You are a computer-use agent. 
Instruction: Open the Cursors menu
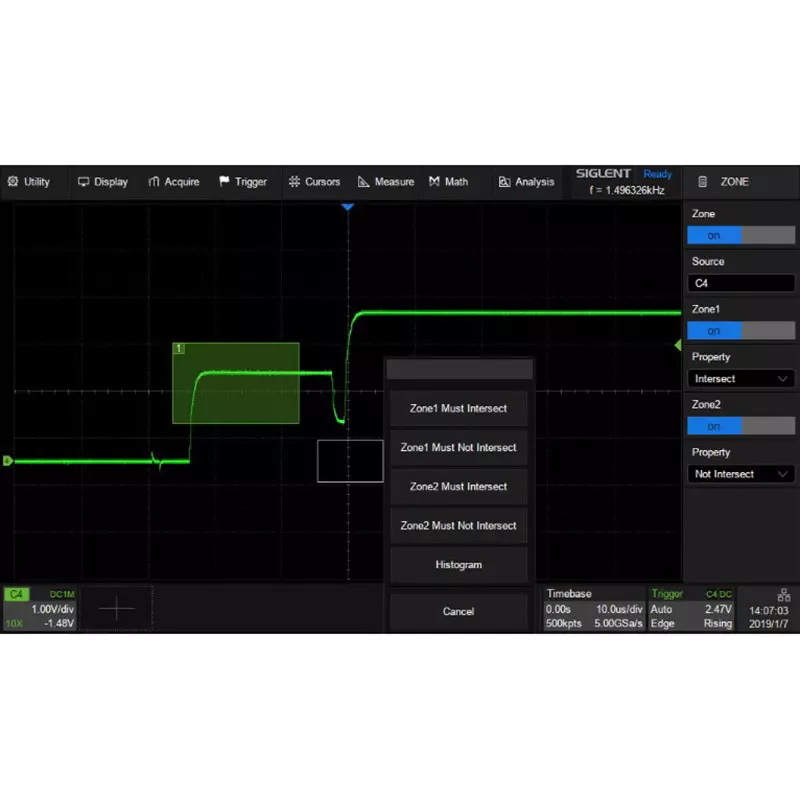[314, 182]
